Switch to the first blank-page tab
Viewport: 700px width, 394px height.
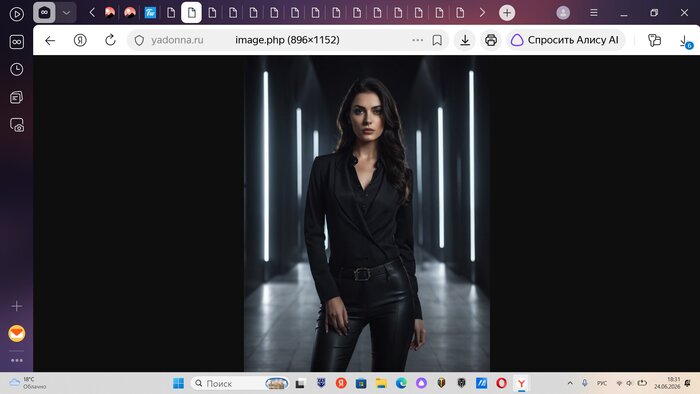click(x=171, y=13)
